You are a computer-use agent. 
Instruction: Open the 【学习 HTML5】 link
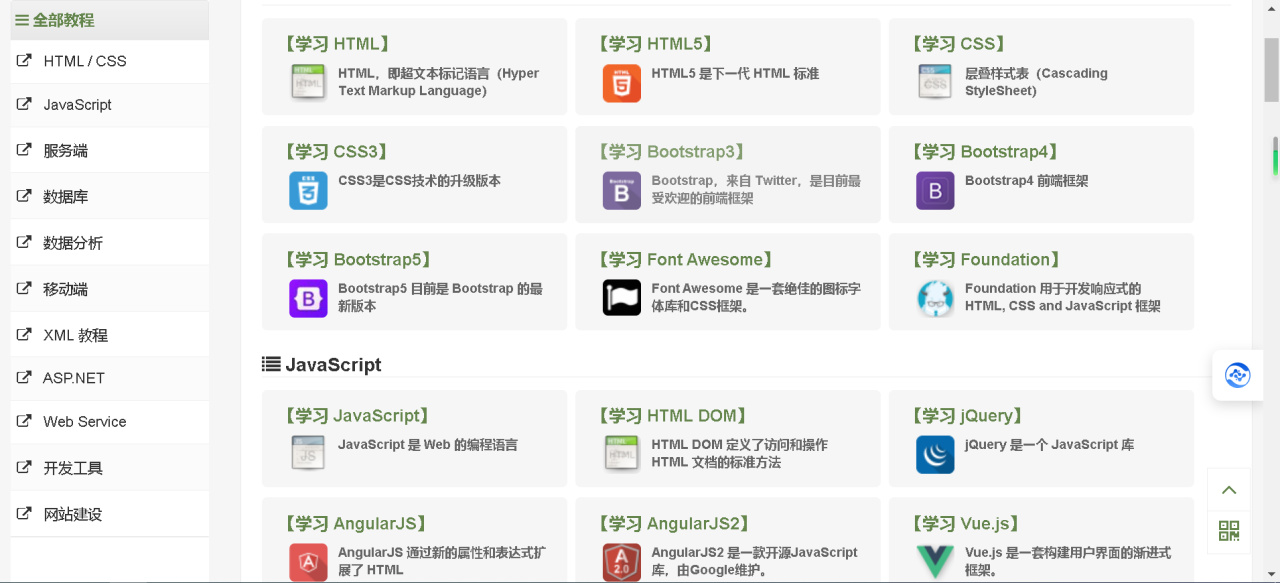[655, 44]
